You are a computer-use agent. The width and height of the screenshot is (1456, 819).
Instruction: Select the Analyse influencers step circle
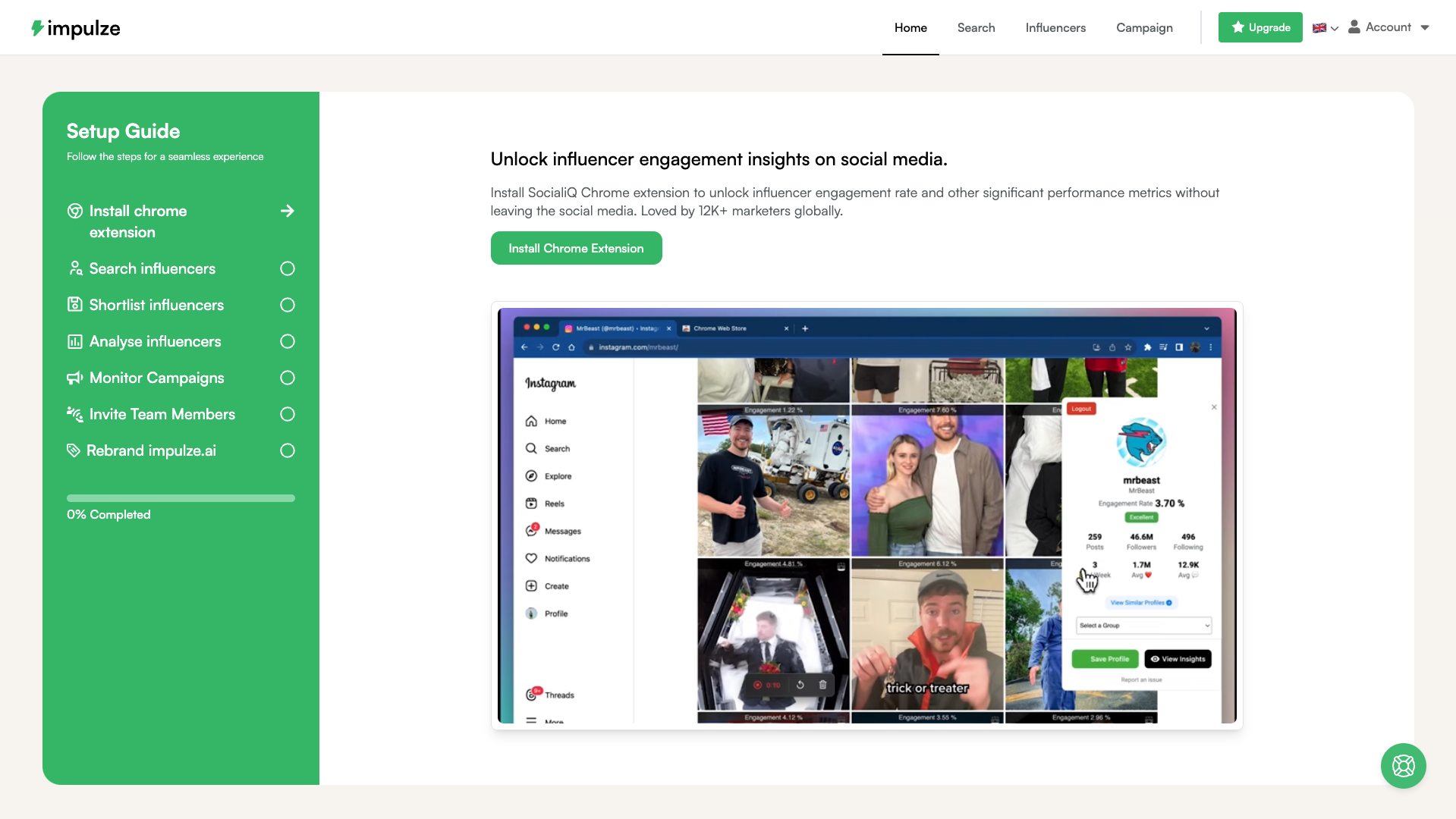click(288, 341)
